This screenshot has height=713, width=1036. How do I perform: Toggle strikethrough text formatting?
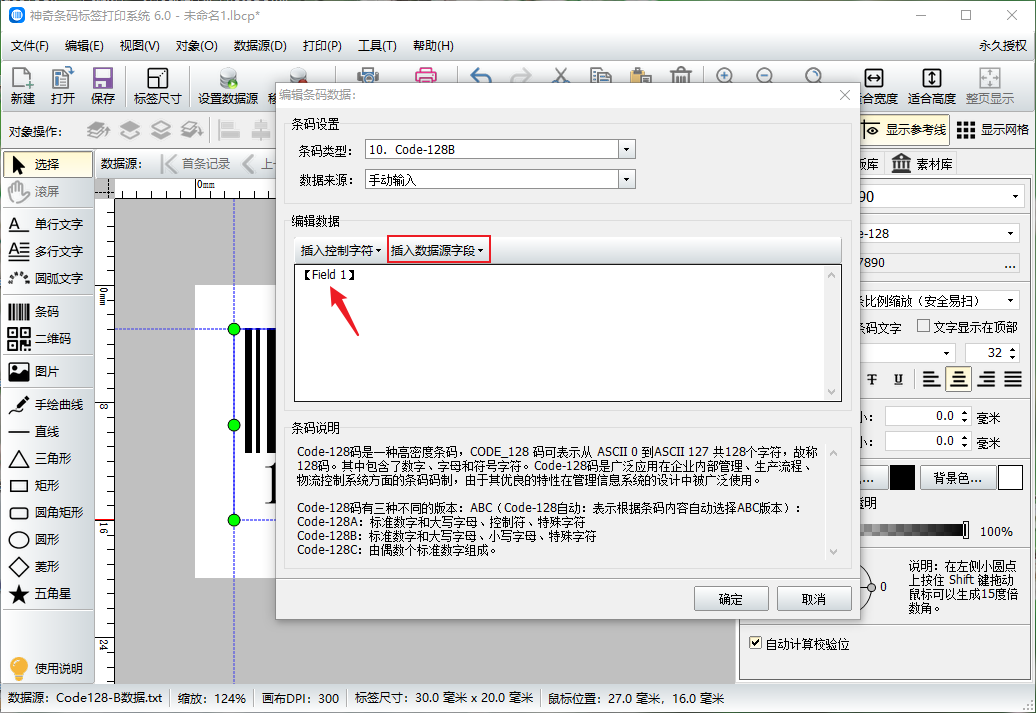tap(872, 379)
